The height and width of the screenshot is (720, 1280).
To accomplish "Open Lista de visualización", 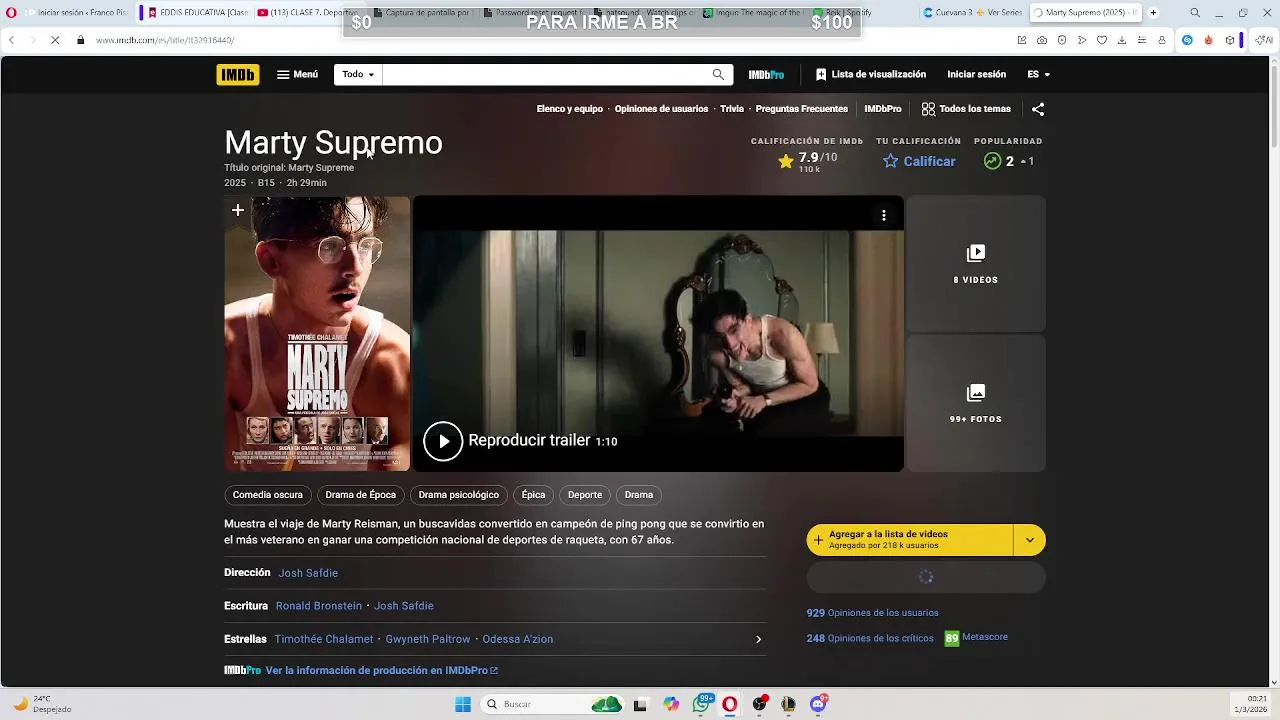I will point(870,75).
